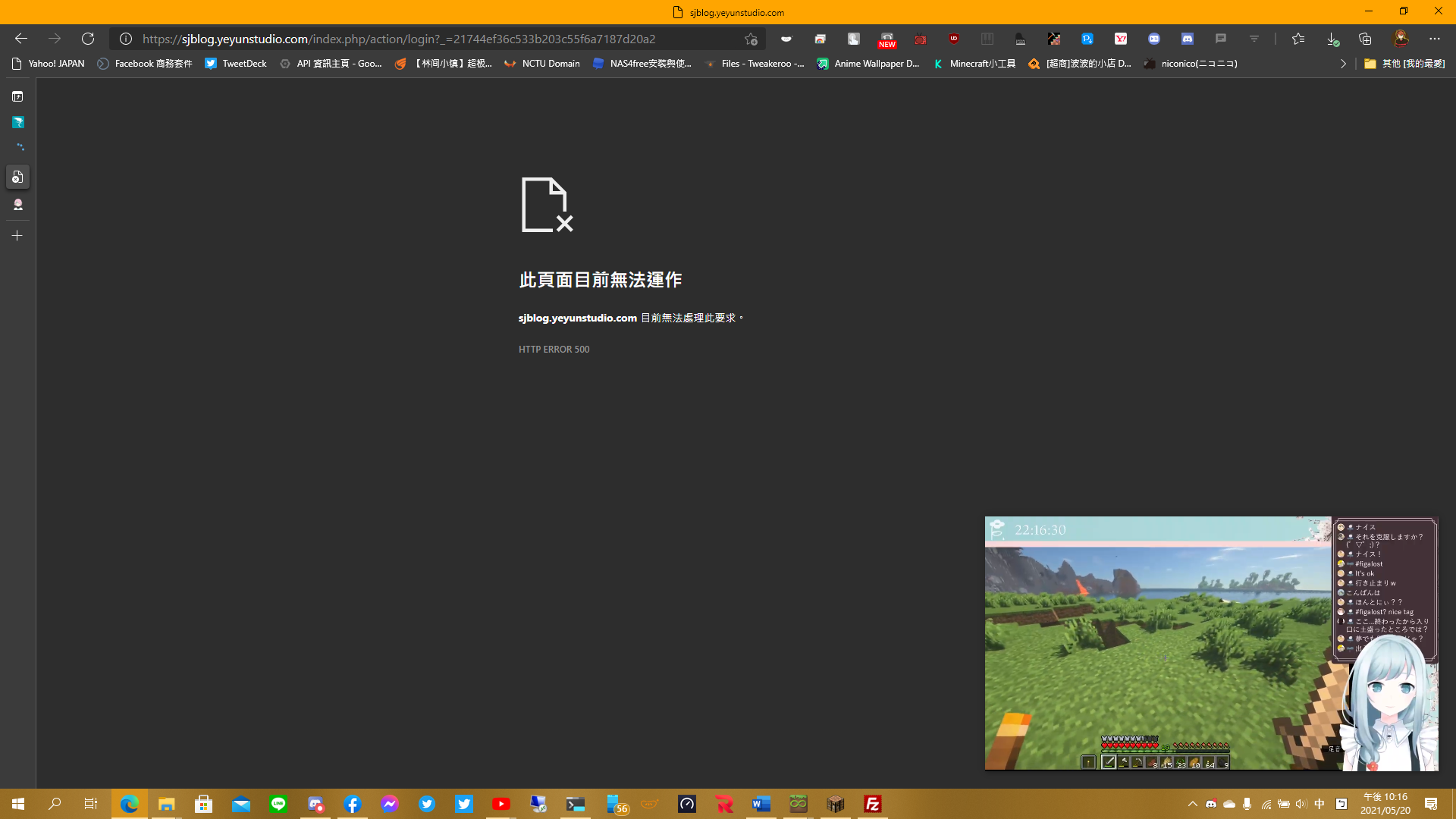The height and width of the screenshot is (819, 1456).
Task: Switch input language using the 中 indicator
Action: click(1319, 804)
